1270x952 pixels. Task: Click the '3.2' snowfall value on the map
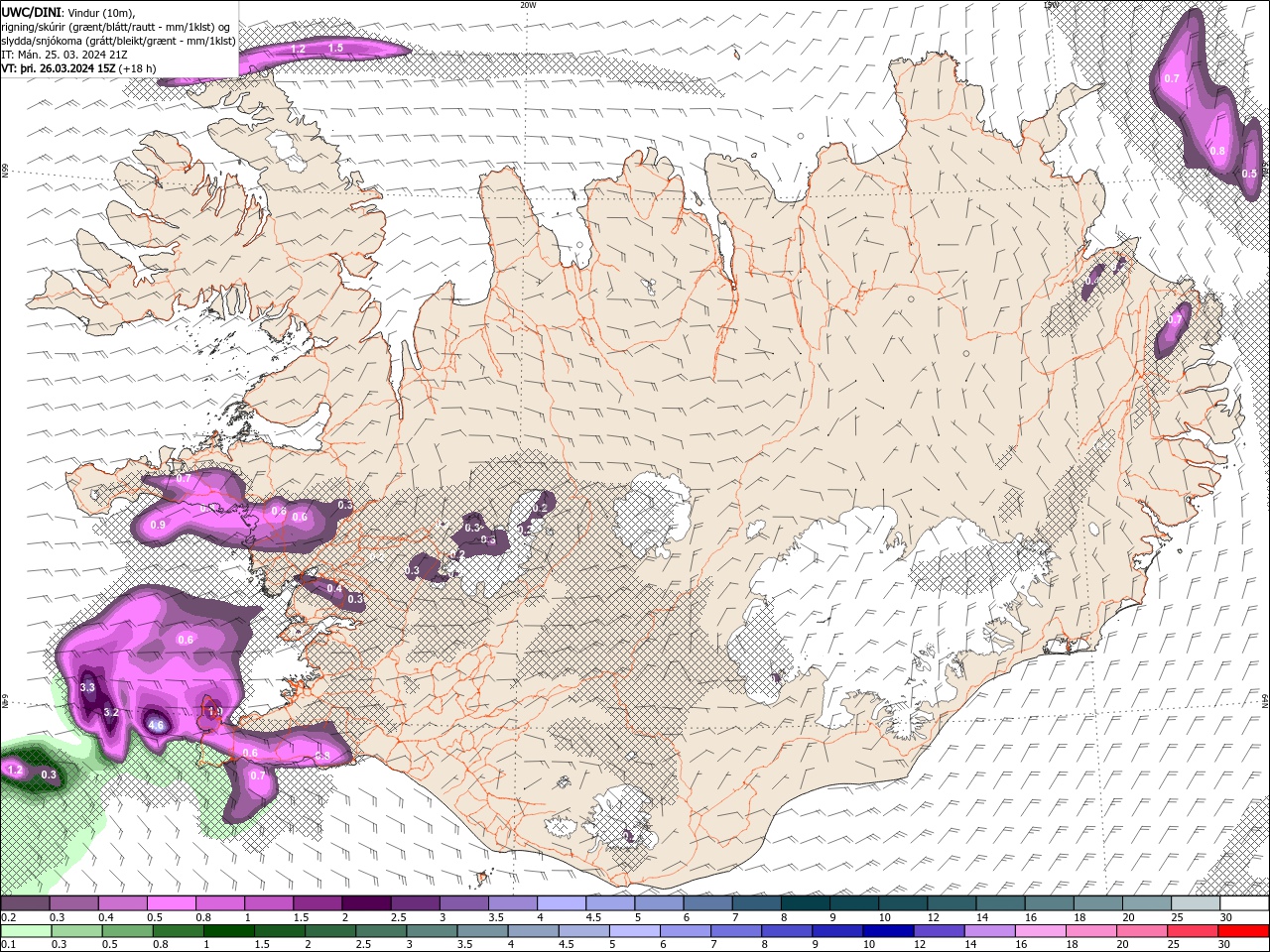pos(111,712)
